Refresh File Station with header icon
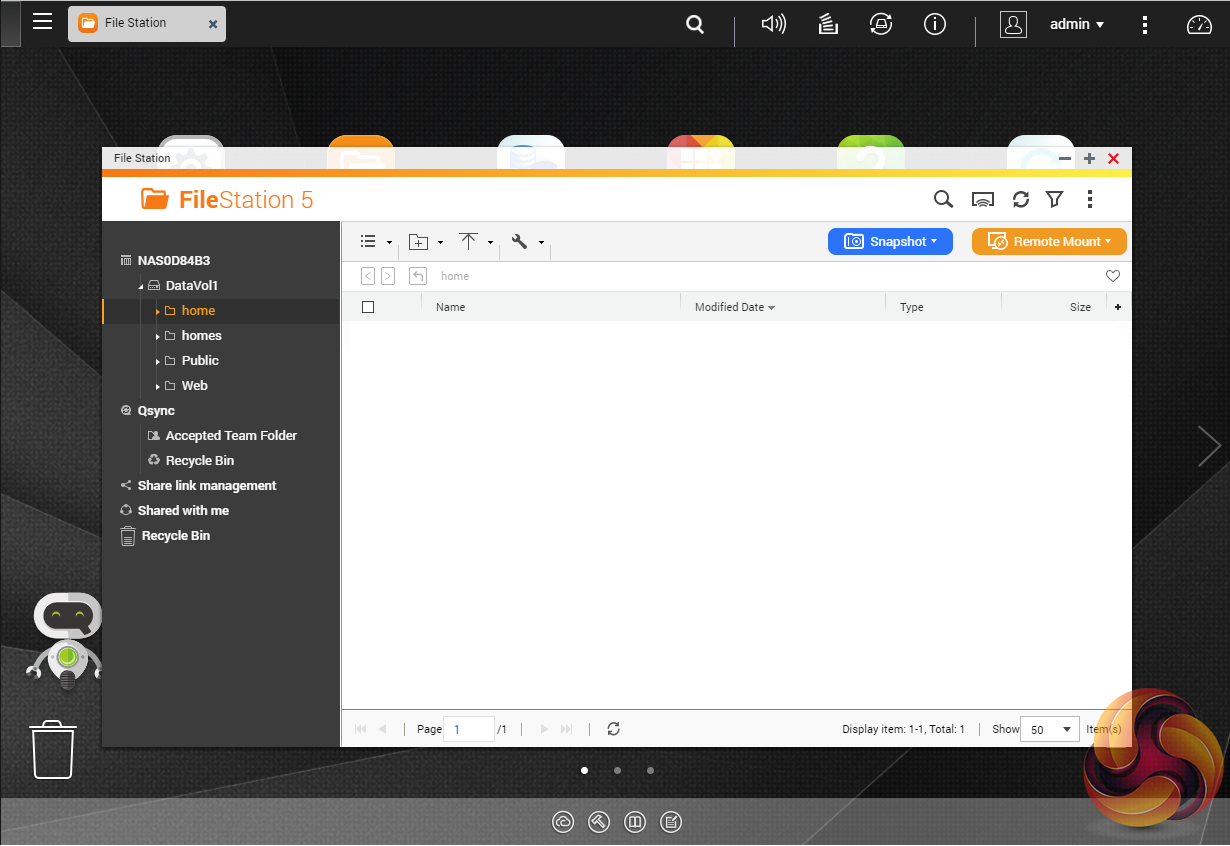The height and width of the screenshot is (846, 1230). coord(1021,199)
